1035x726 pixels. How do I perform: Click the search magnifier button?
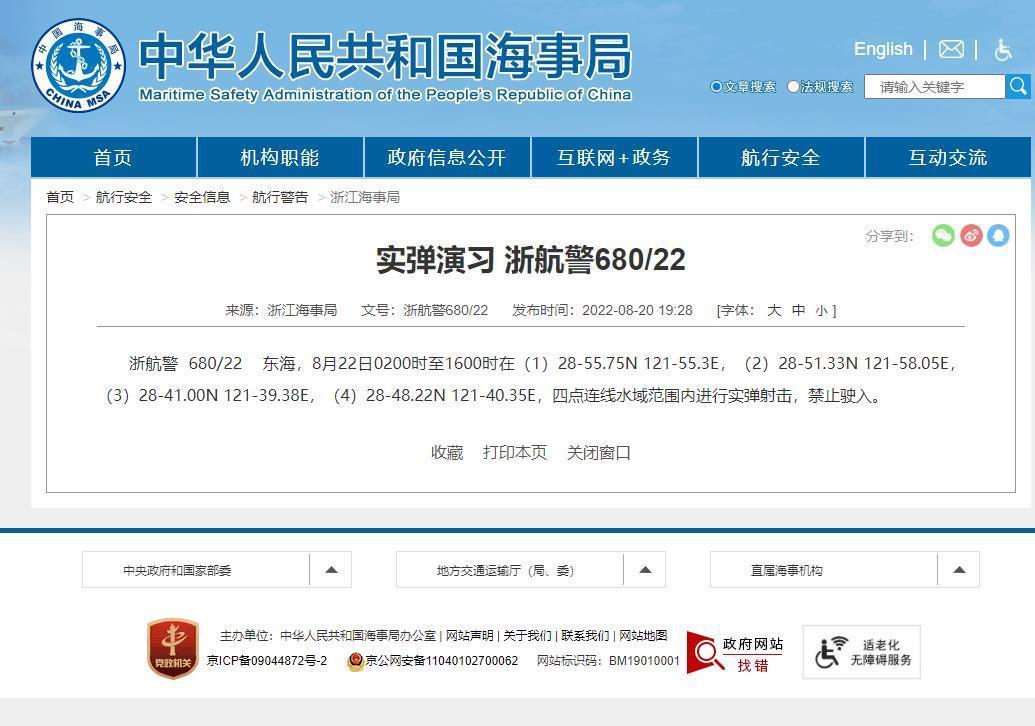point(1018,87)
